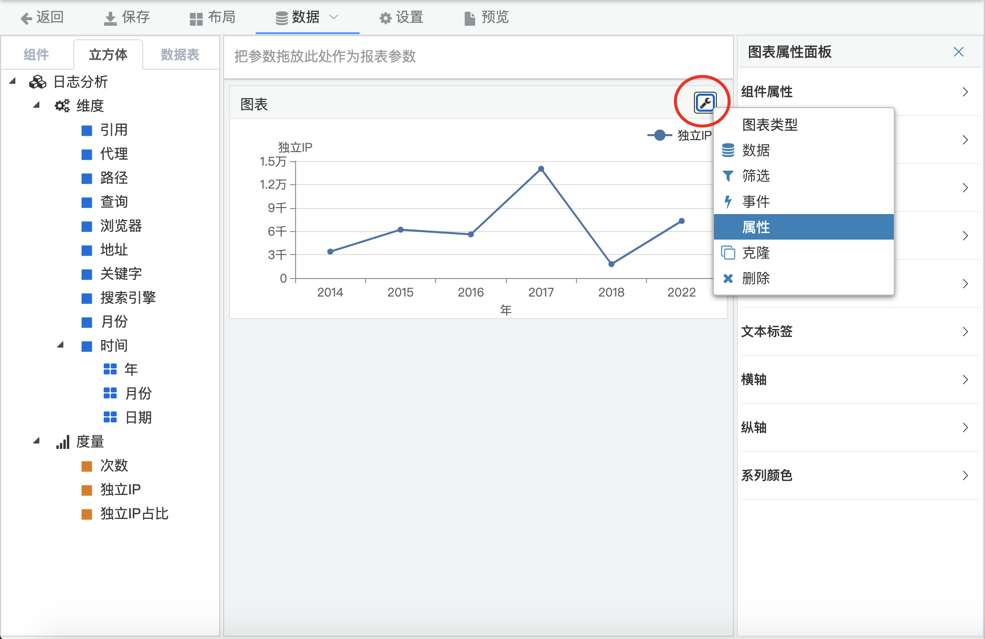This screenshot has height=639, width=985.
Task: Close the 图表属性面板 panel
Action: [x=958, y=52]
